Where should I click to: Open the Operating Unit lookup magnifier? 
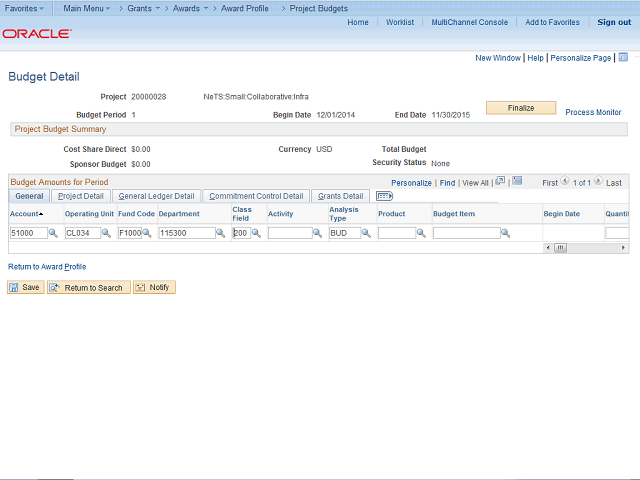[106, 233]
